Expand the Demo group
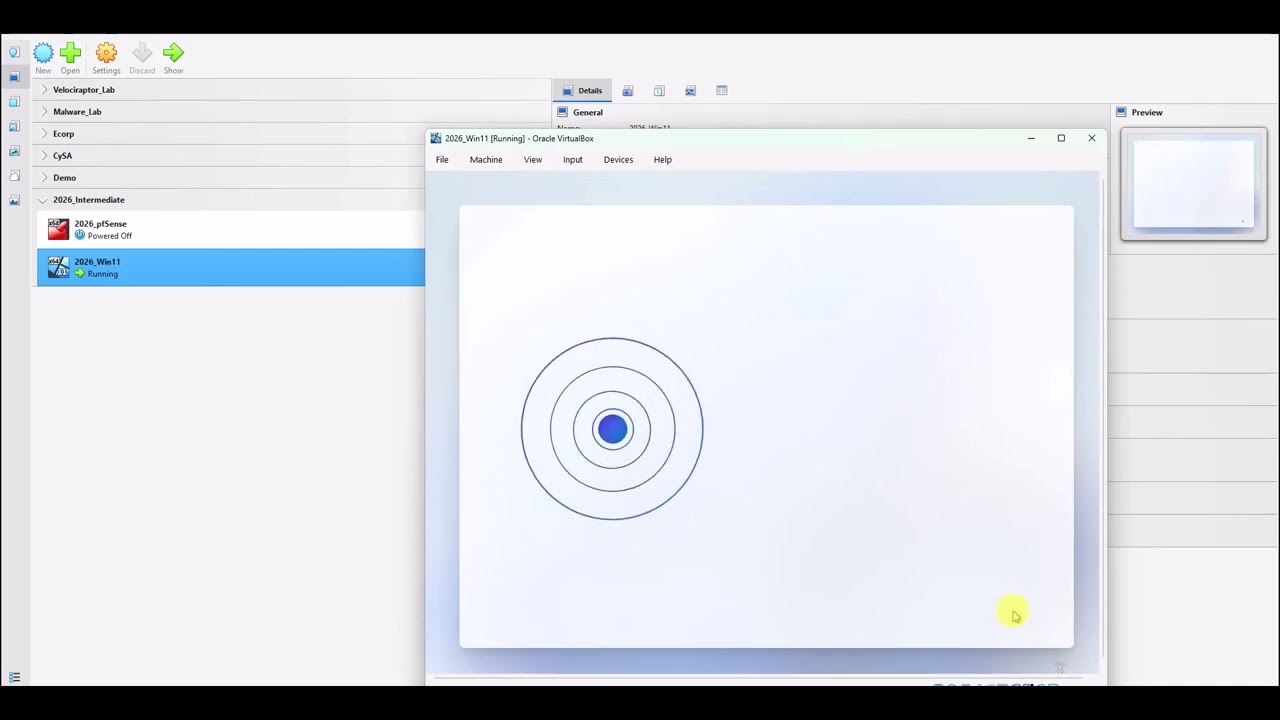This screenshot has height=720, width=1280. (x=44, y=178)
